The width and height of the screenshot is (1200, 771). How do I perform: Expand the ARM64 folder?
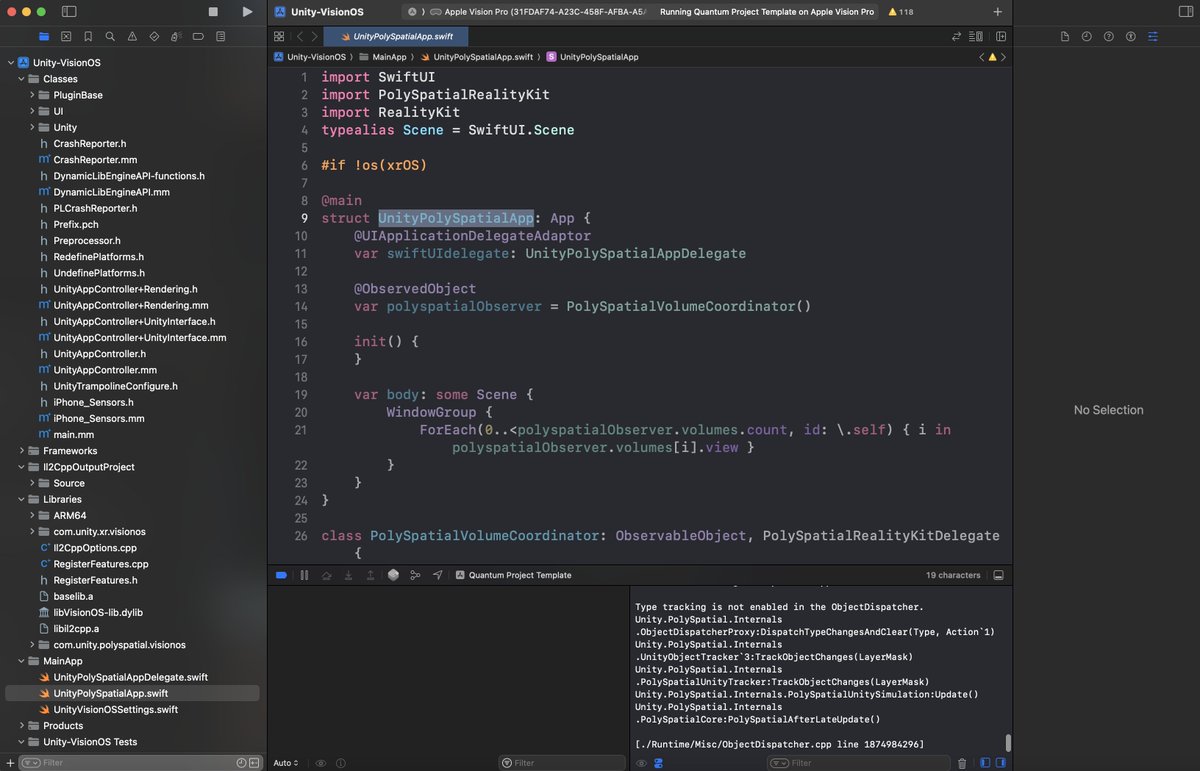click(32, 516)
